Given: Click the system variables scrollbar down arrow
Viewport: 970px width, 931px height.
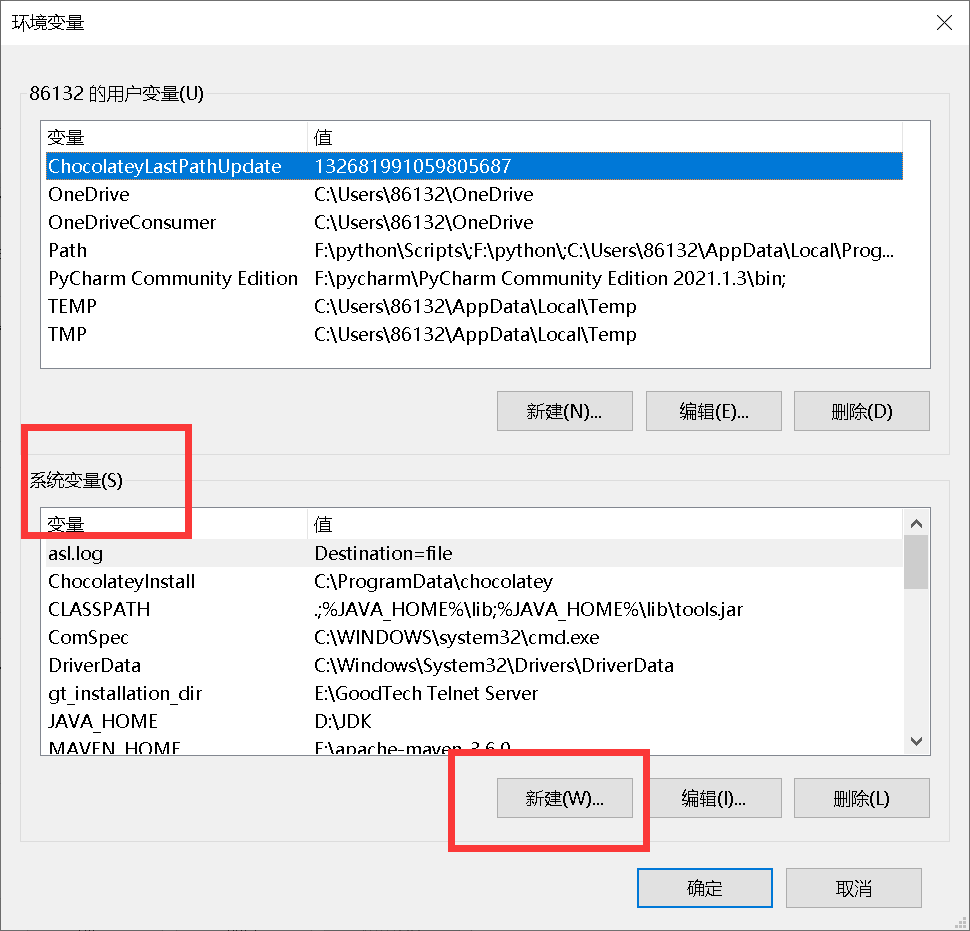Looking at the screenshot, I should (x=916, y=740).
